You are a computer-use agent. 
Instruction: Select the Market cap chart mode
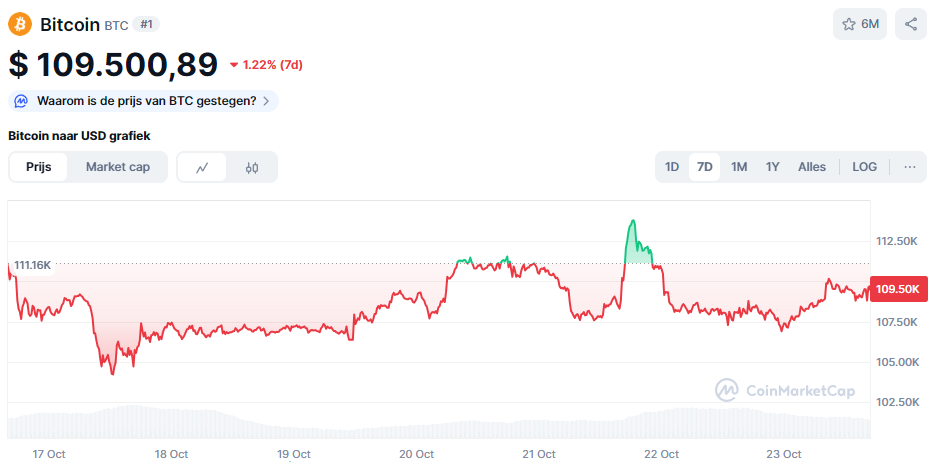tap(118, 167)
